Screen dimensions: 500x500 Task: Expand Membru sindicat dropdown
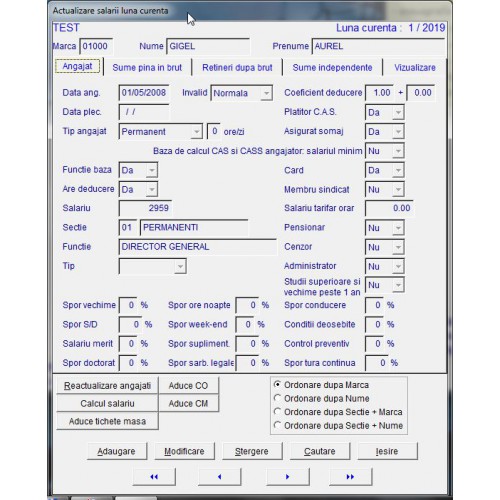(x=398, y=189)
